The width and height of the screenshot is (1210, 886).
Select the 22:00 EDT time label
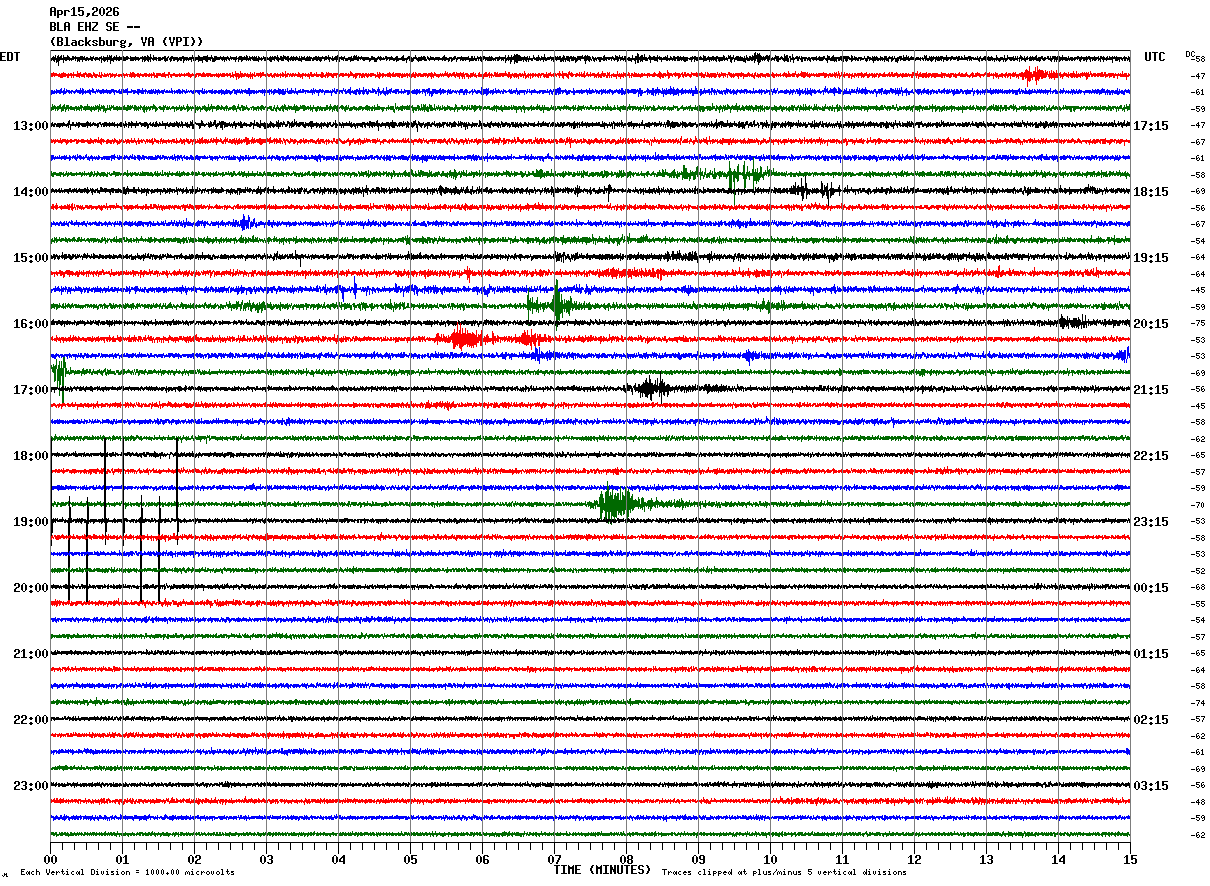(x=31, y=720)
